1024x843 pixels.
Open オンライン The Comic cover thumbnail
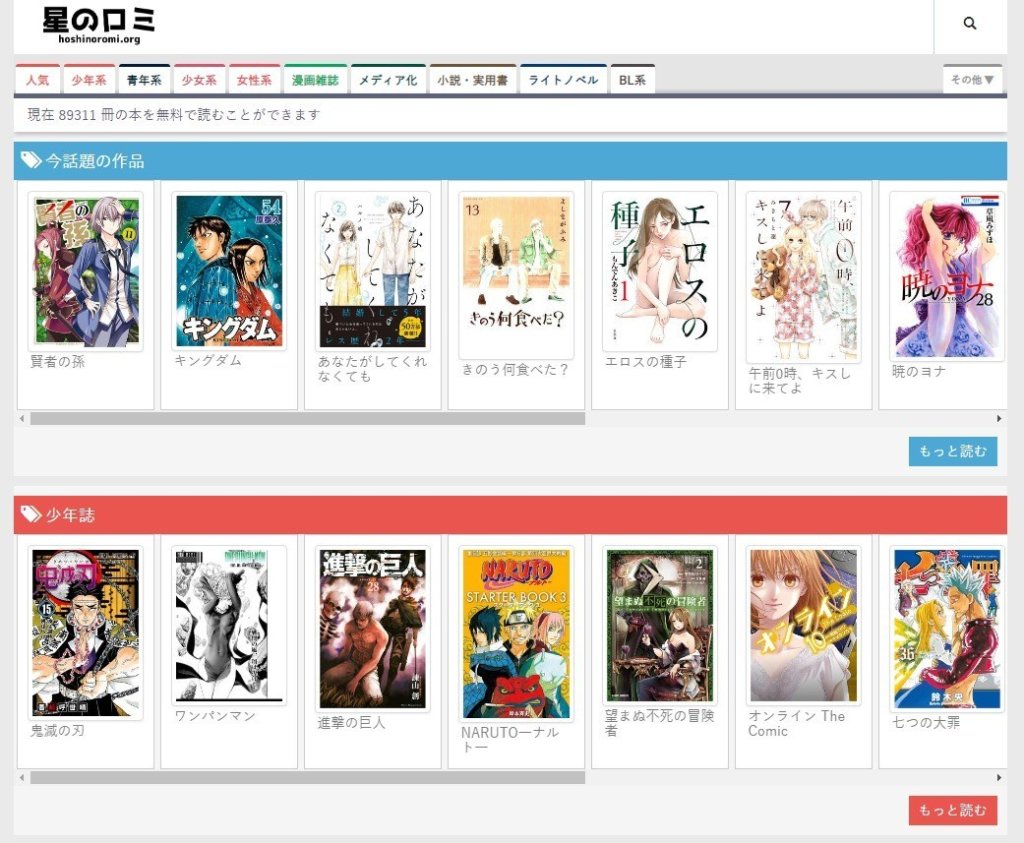[x=804, y=626]
